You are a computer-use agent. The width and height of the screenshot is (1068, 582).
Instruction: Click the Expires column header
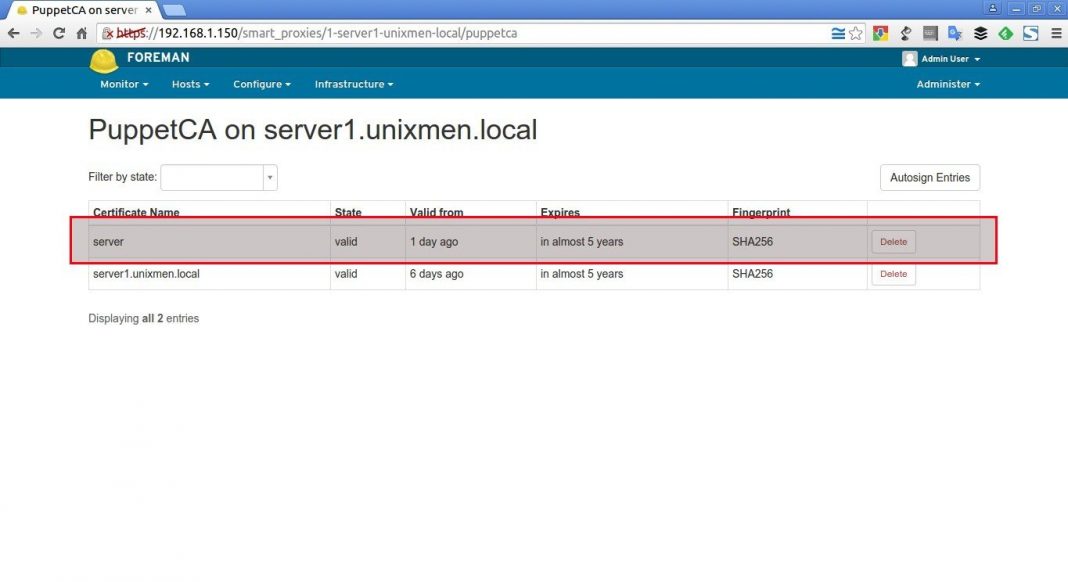pyautogui.click(x=560, y=212)
